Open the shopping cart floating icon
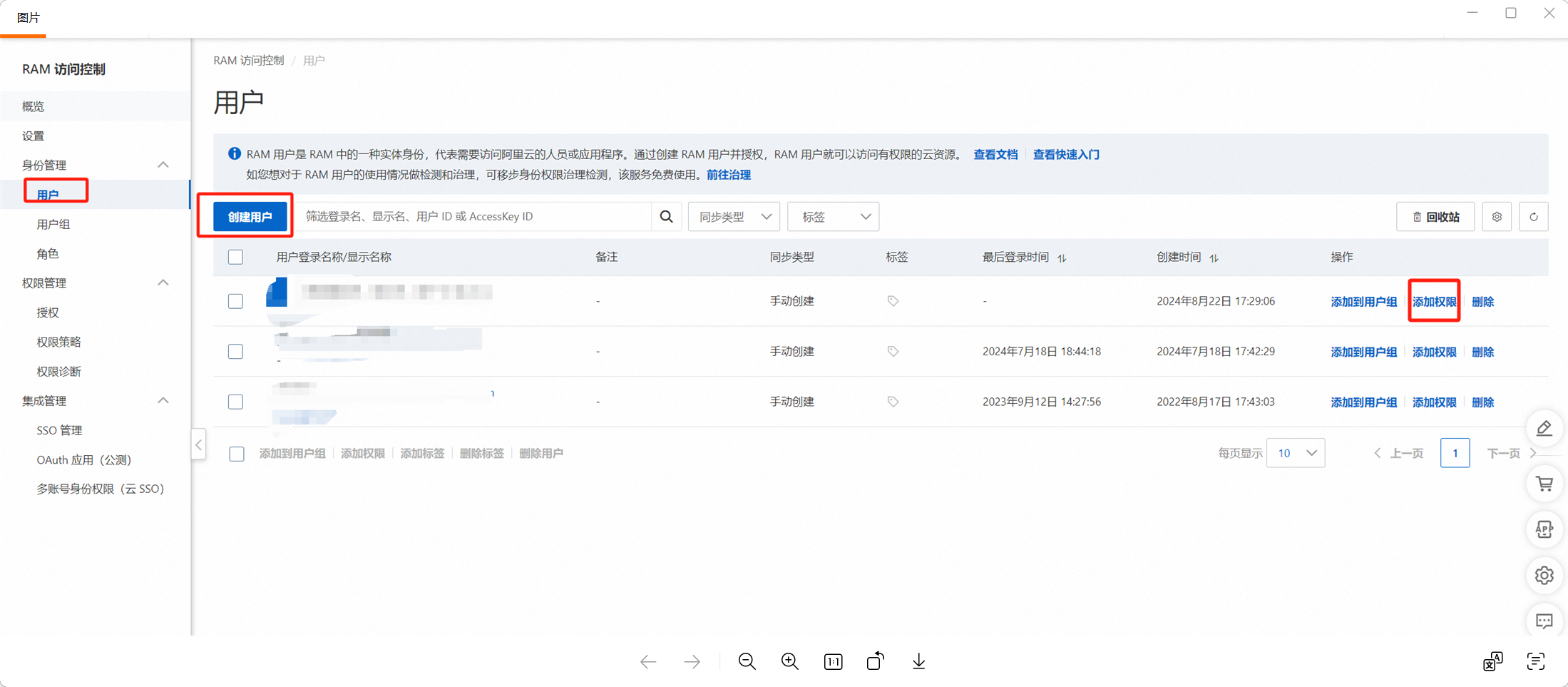Viewport: 1568px width, 687px height. (x=1544, y=484)
